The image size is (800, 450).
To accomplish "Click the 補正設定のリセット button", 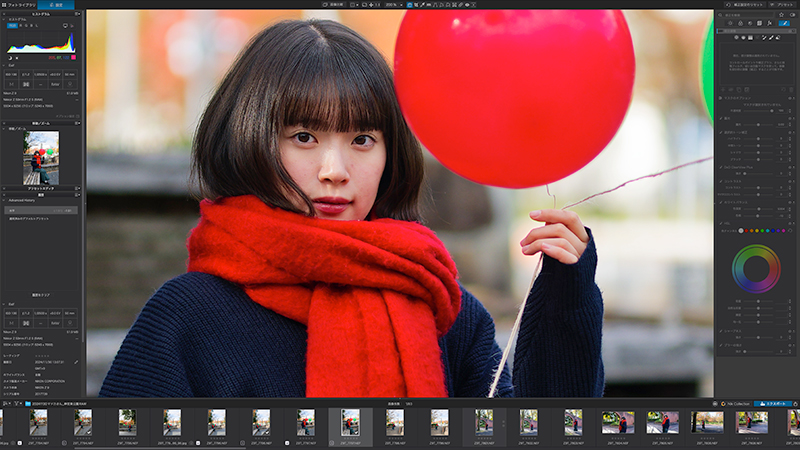I will tap(745, 5).
